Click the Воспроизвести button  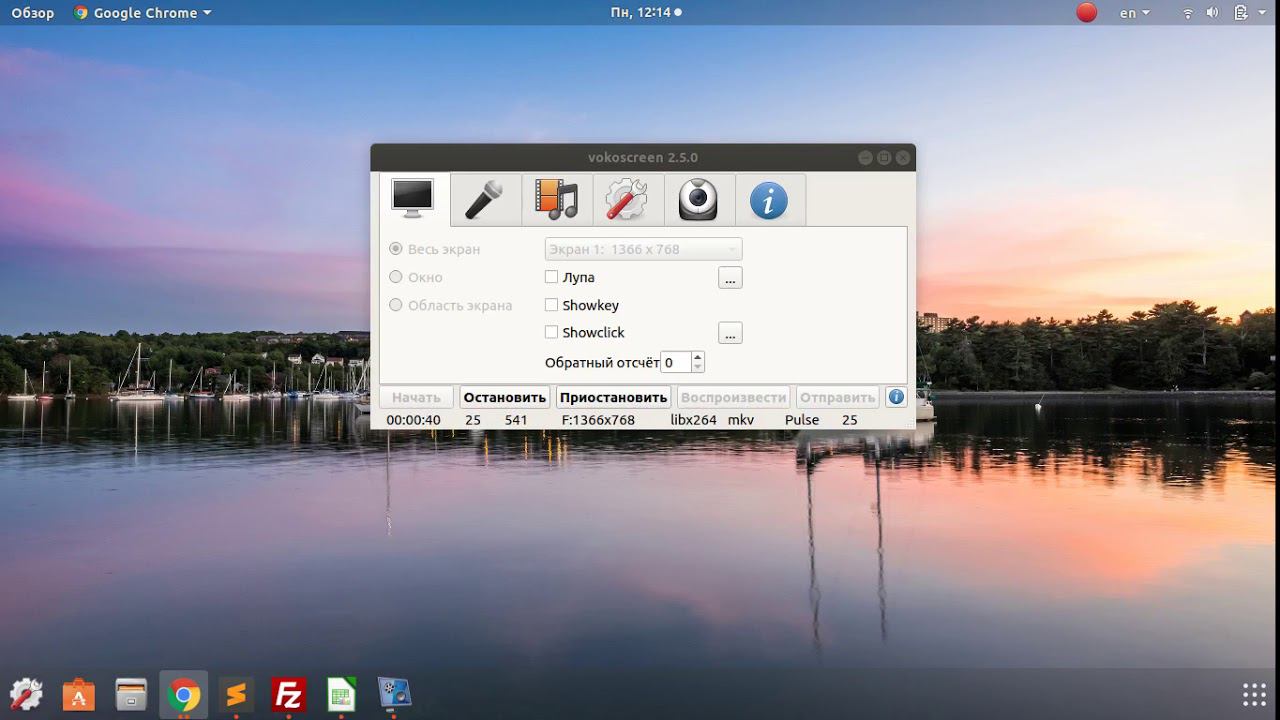[734, 397]
